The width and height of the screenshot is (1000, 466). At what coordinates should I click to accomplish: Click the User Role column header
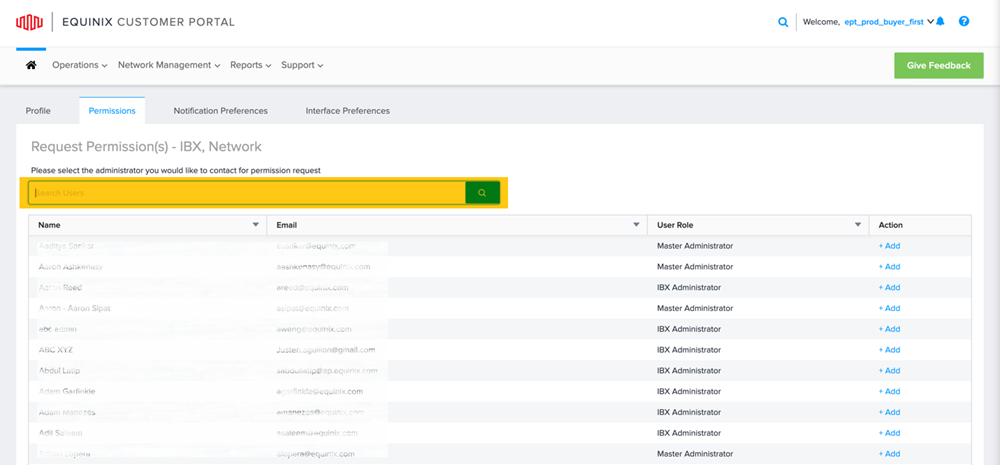point(675,225)
